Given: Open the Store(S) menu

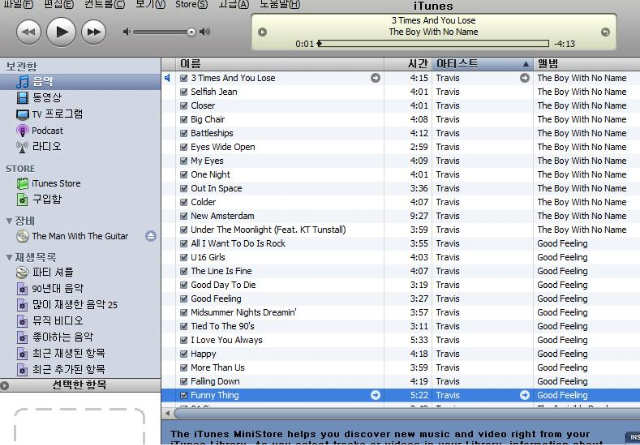Looking at the screenshot, I should coord(191,4).
